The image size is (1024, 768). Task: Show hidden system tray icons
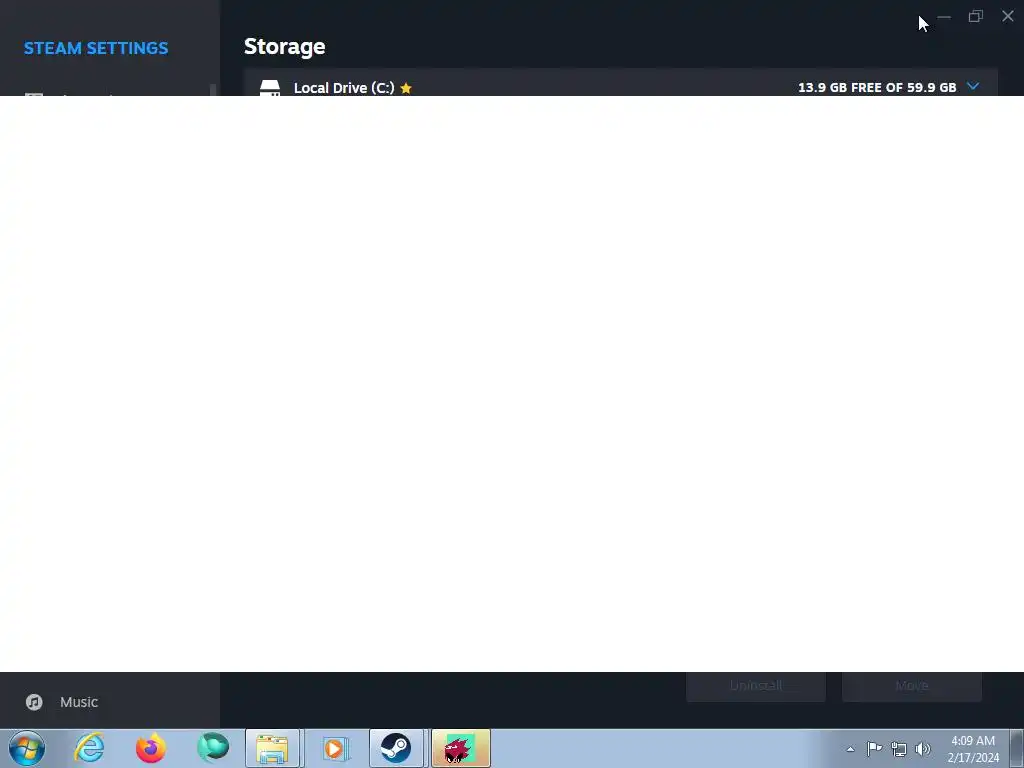click(850, 750)
